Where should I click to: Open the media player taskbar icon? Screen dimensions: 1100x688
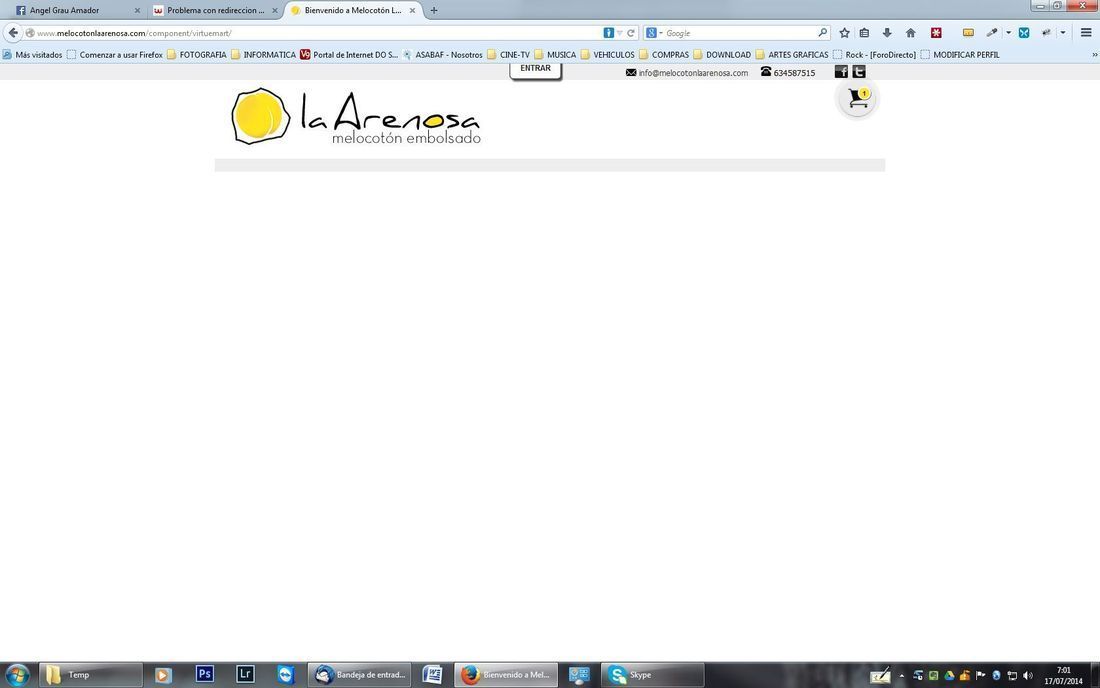click(163, 675)
